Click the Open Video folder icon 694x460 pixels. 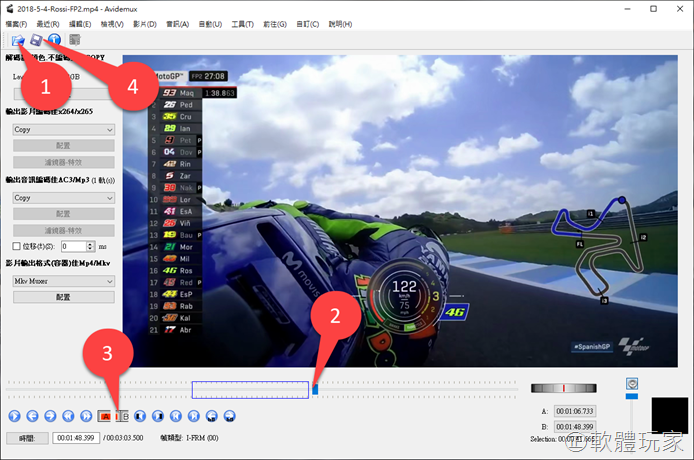click(x=18, y=40)
